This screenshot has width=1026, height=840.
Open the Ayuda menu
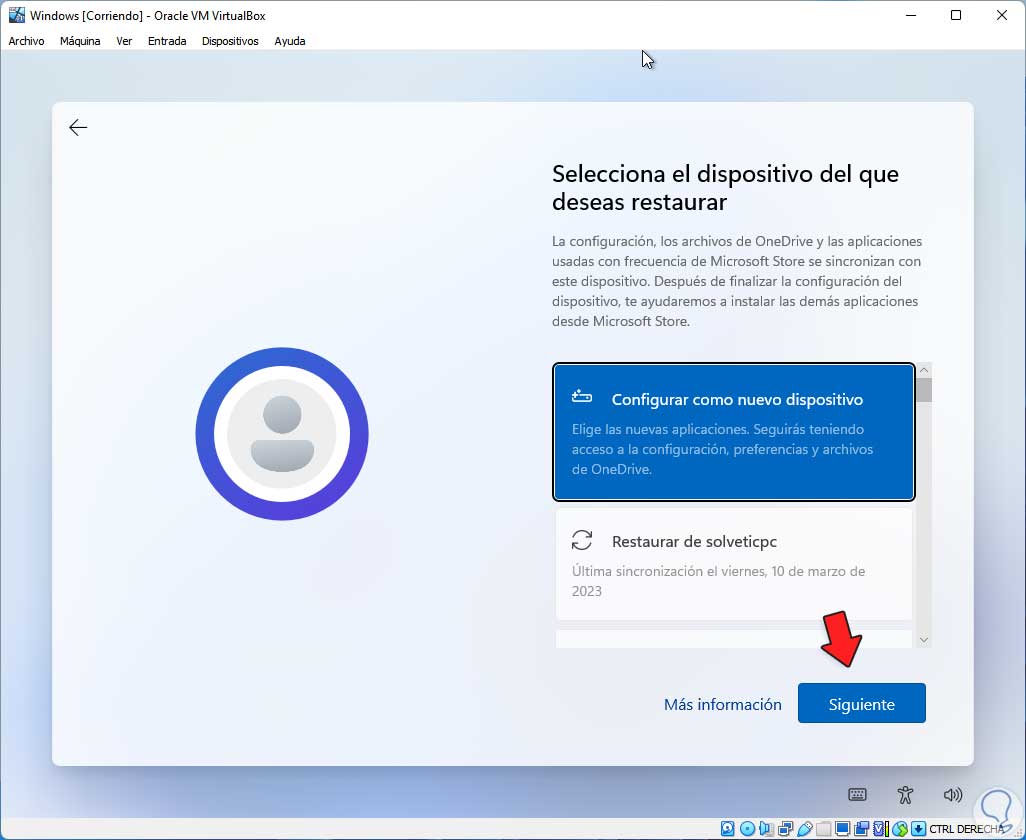click(290, 41)
